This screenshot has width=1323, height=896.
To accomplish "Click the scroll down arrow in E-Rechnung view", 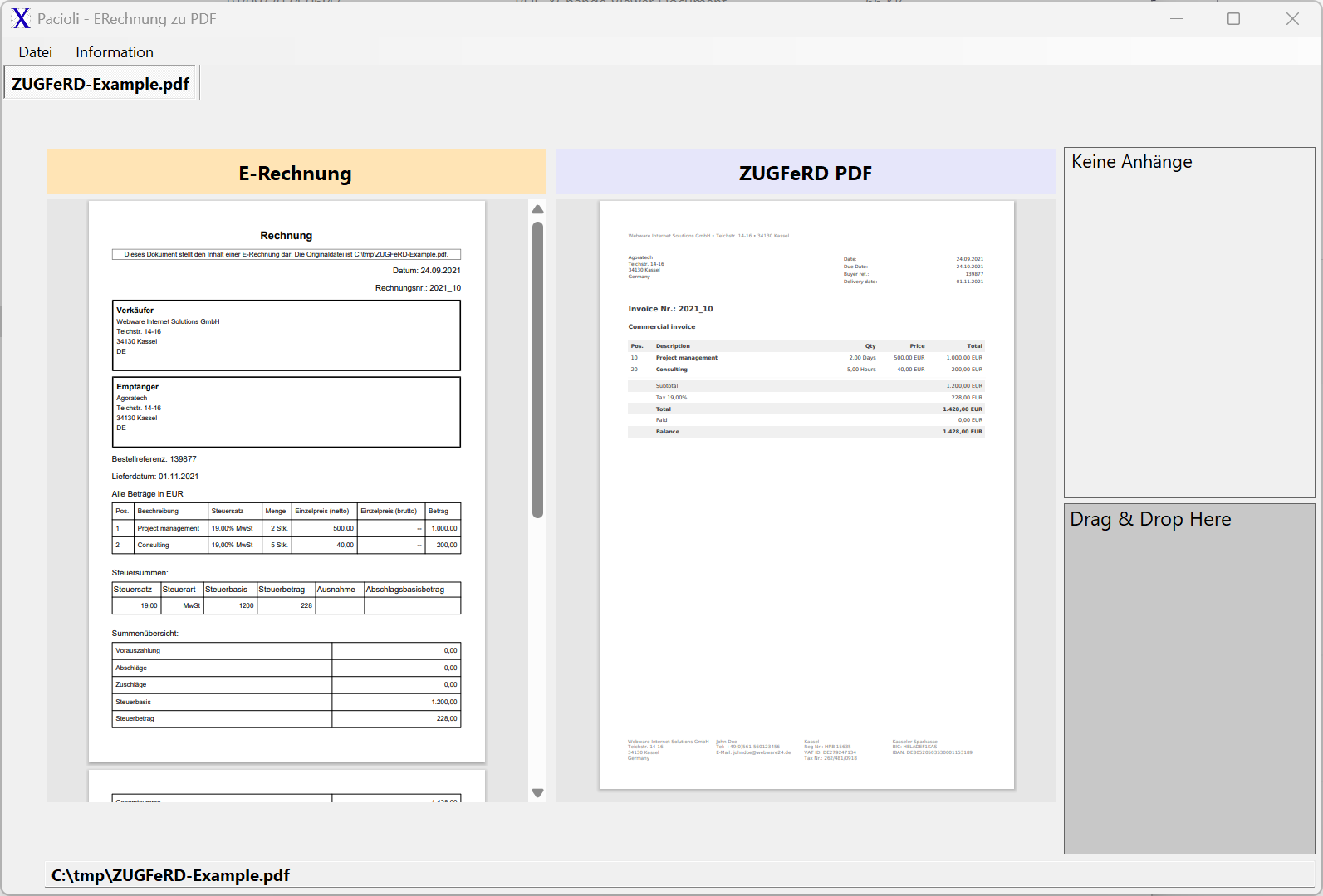I will point(537,793).
